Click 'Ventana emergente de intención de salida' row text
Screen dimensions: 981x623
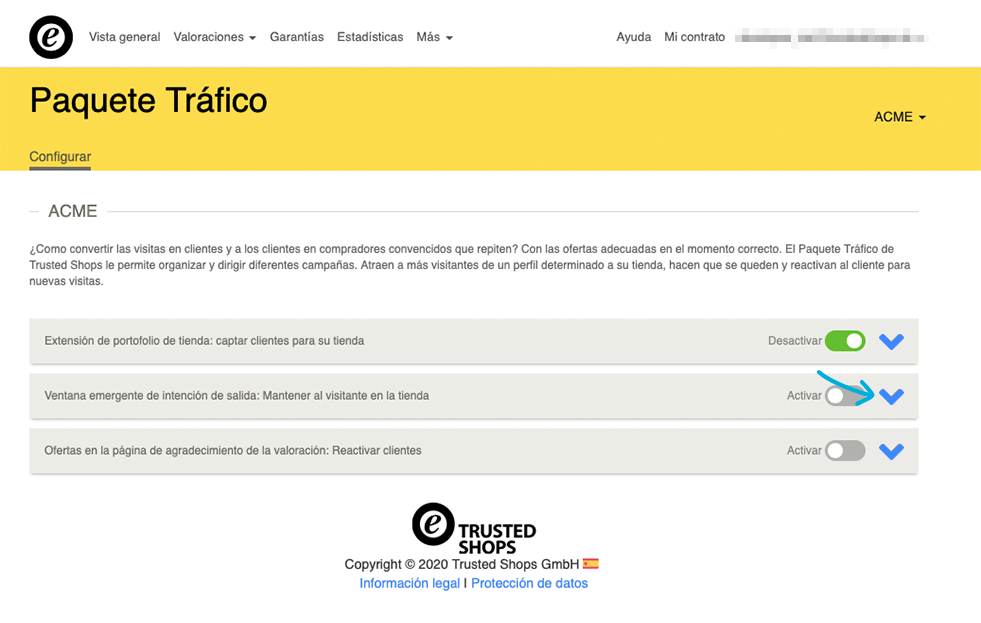click(236, 396)
